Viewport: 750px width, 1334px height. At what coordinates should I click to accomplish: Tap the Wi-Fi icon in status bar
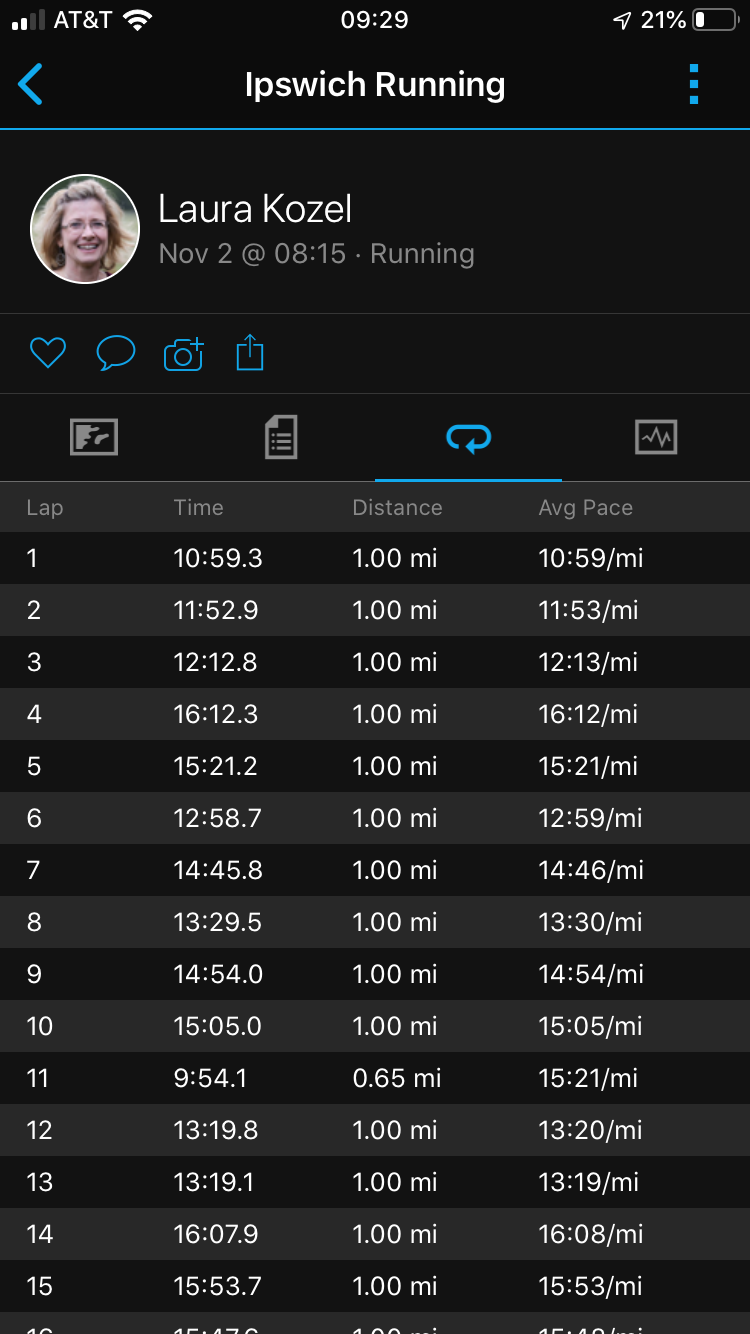(x=137, y=20)
